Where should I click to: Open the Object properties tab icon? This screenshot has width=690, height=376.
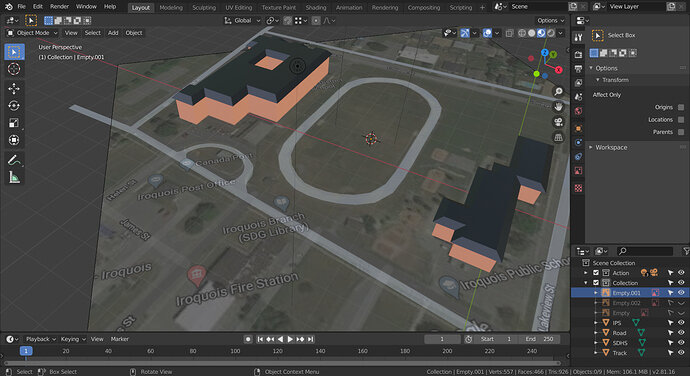[578, 128]
